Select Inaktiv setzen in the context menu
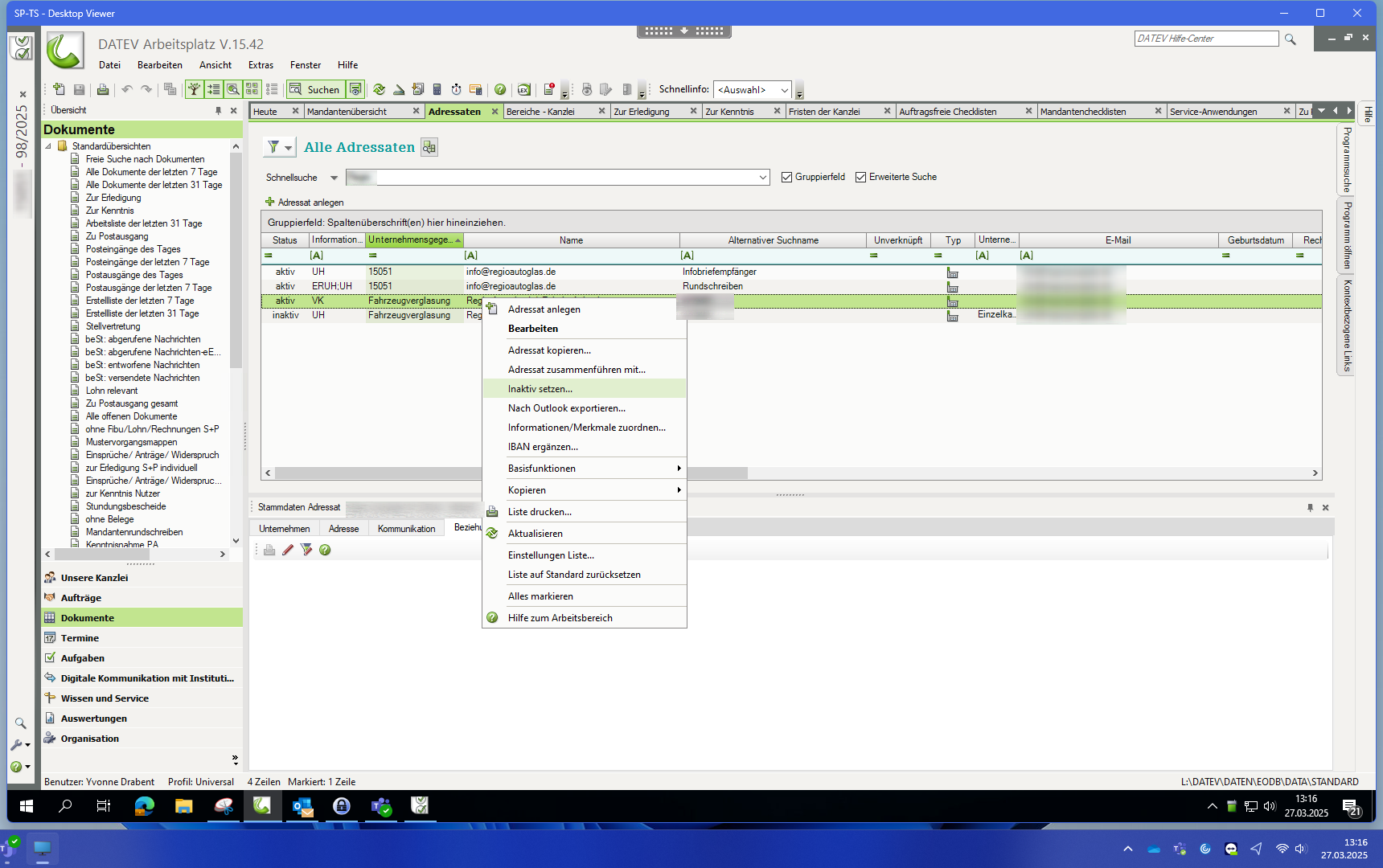 (x=540, y=389)
